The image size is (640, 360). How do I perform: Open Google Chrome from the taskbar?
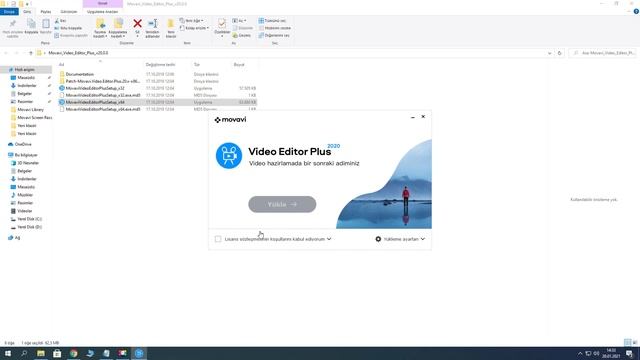pyautogui.click(x=73, y=353)
